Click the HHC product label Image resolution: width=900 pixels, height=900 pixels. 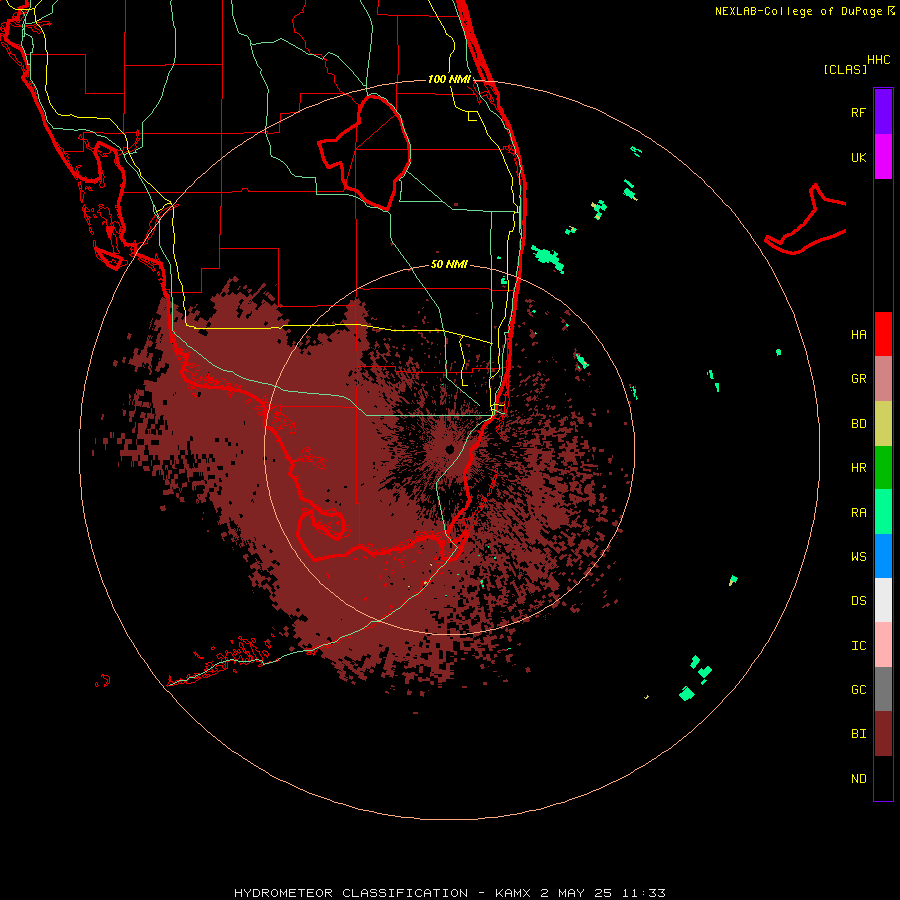[879, 60]
